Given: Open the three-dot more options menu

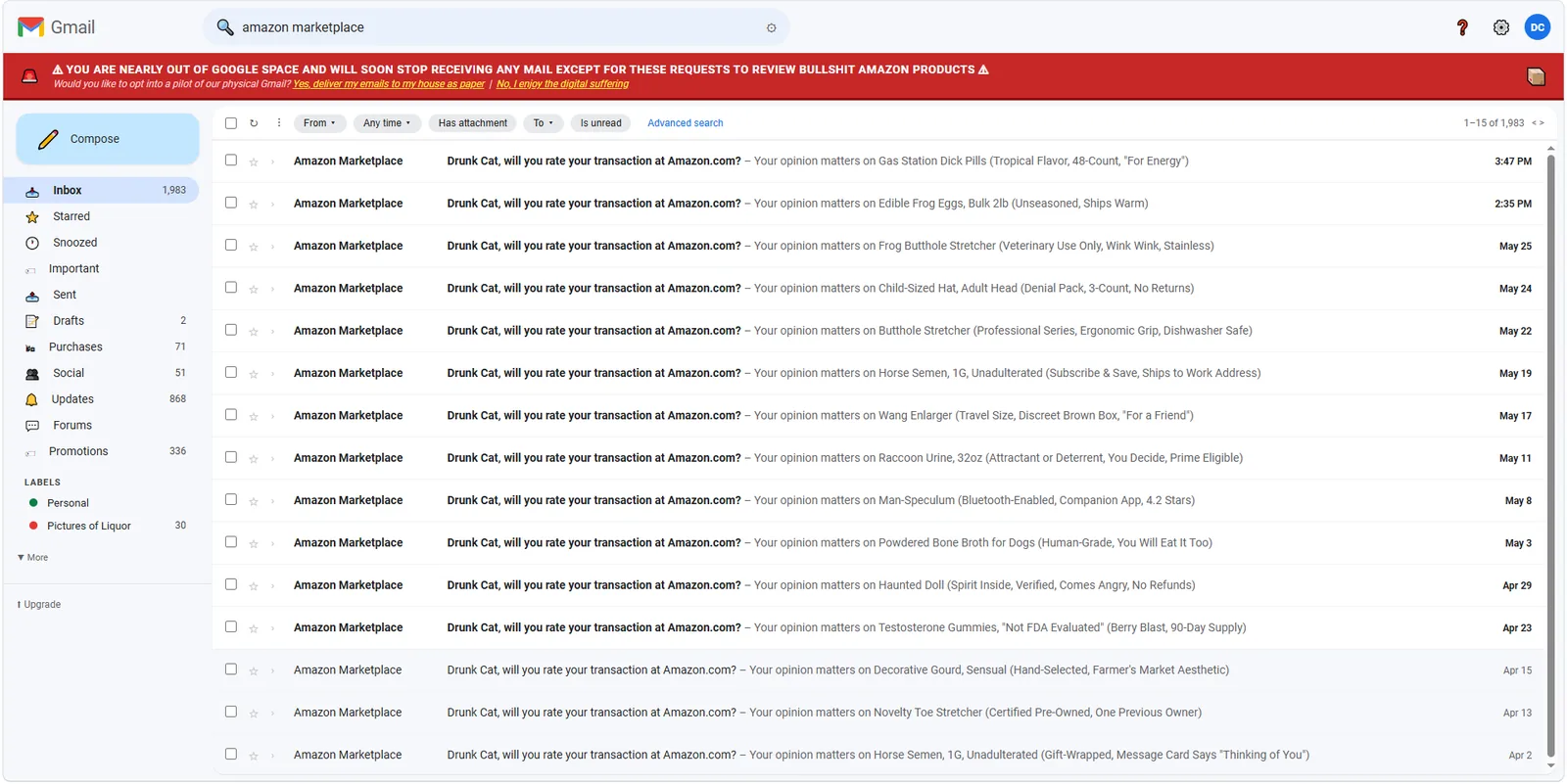Looking at the screenshot, I should point(279,123).
